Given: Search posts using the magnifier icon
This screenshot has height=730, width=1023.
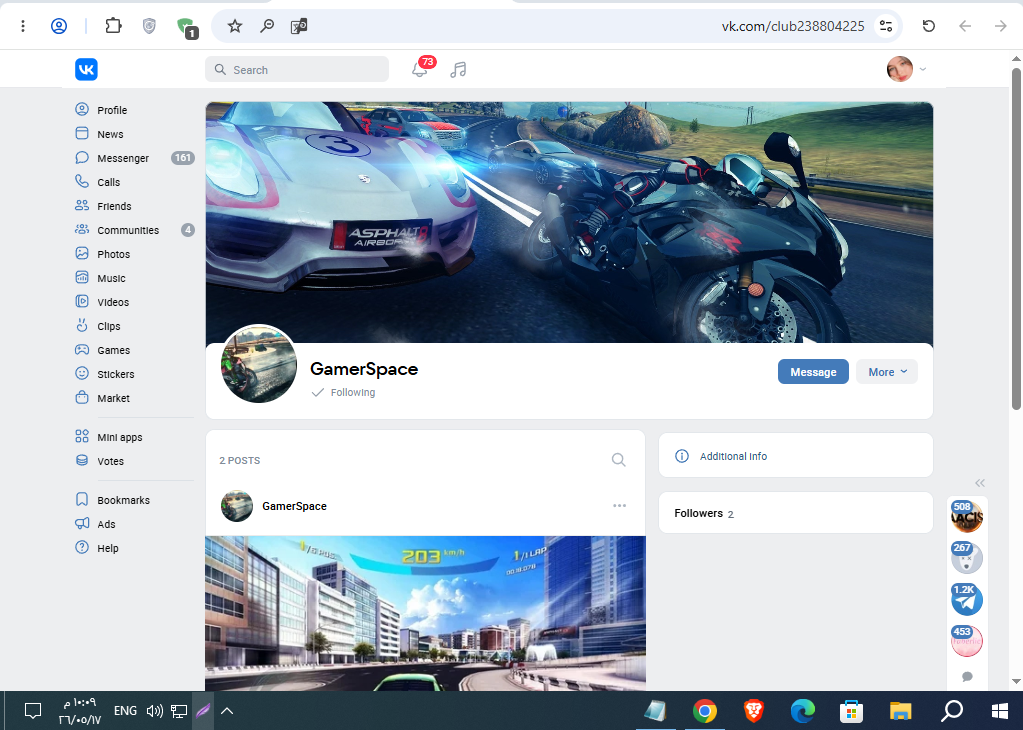Looking at the screenshot, I should tap(618, 460).
